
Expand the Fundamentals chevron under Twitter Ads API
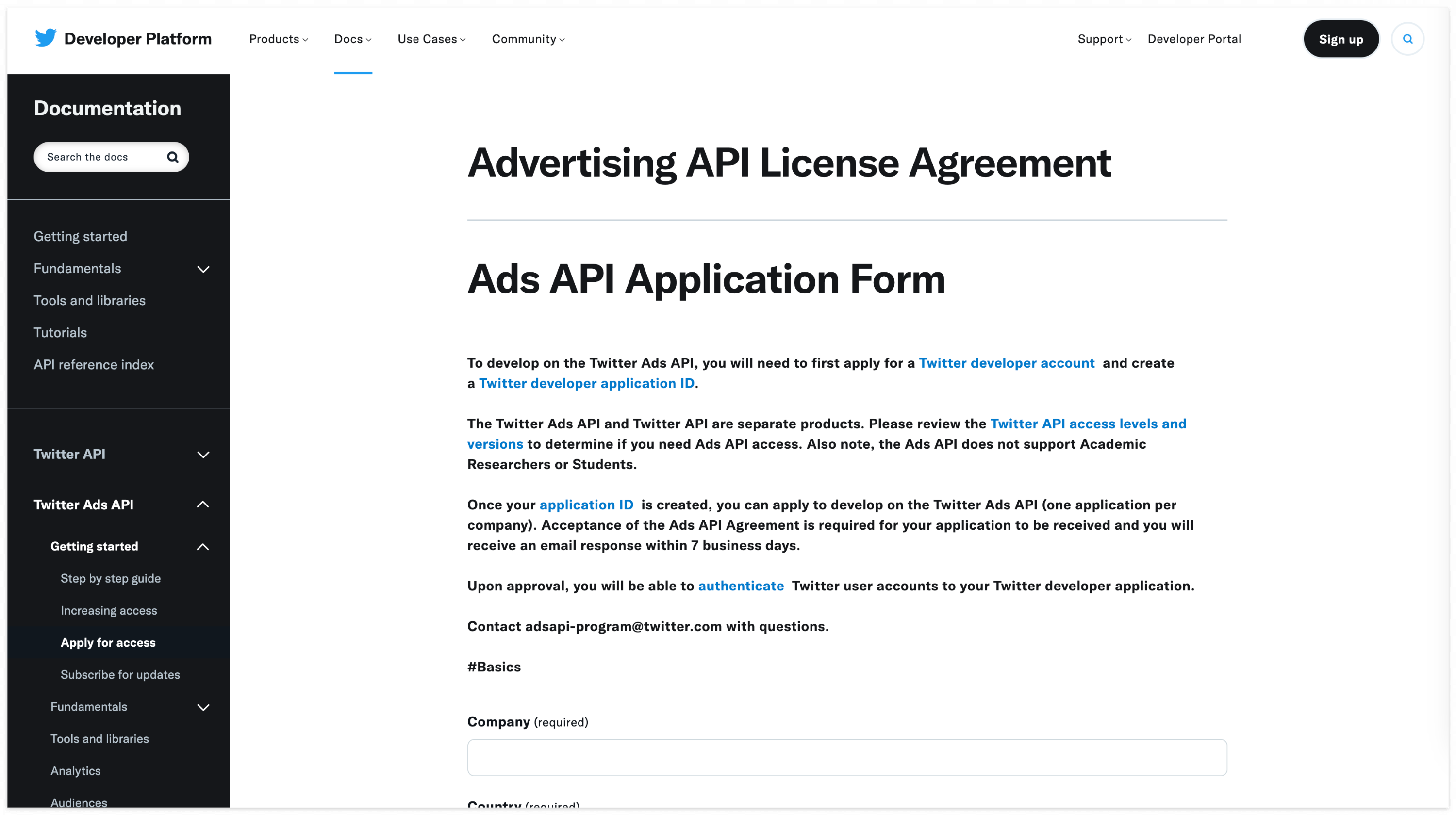click(x=203, y=707)
